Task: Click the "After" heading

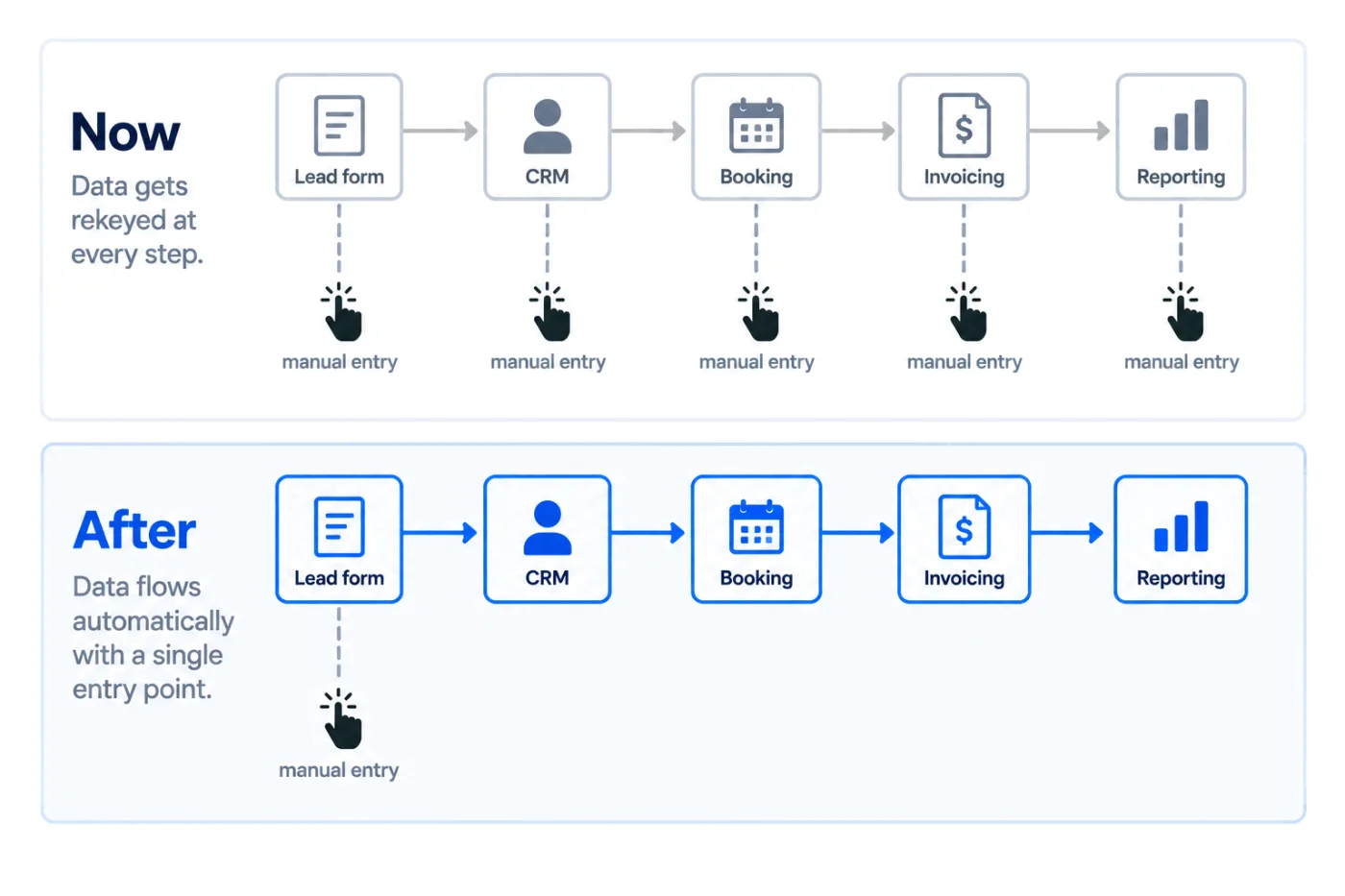Action: (x=134, y=530)
